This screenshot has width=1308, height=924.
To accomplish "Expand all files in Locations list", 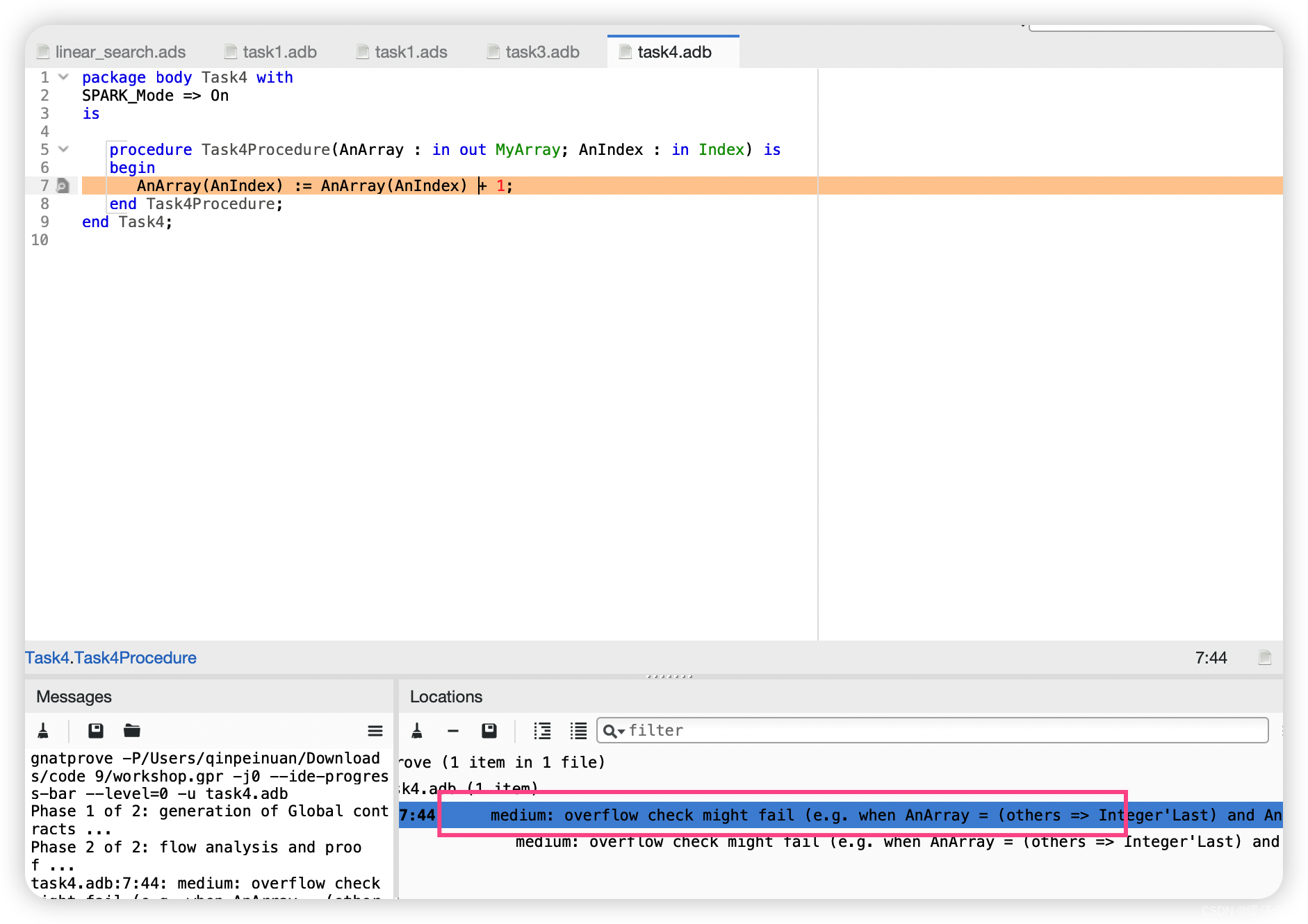I will click(x=542, y=730).
